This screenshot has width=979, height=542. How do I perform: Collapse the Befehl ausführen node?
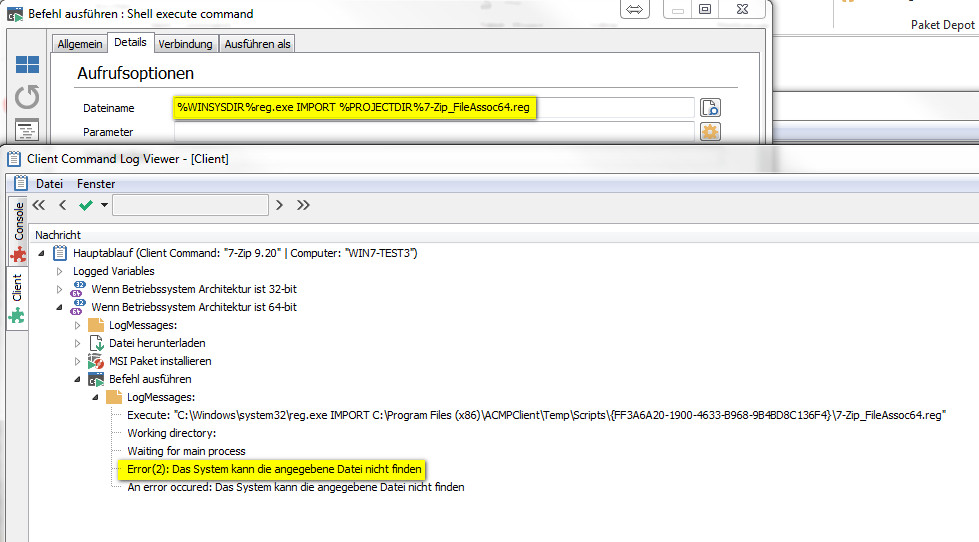pyautogui.click(x=77, y=379)
